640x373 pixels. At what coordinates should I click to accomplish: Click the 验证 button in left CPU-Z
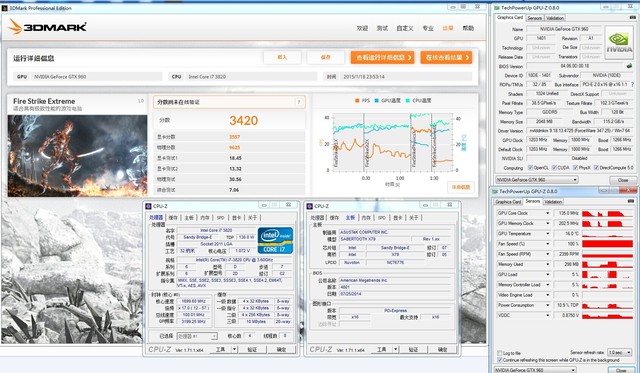tap(252, 349)
